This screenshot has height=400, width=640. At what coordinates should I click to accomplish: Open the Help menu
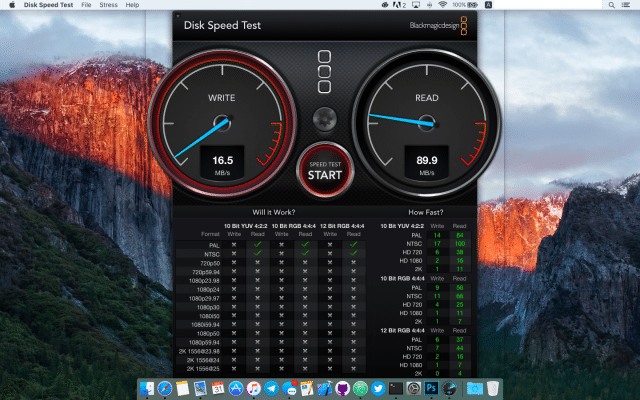(132, 5)
